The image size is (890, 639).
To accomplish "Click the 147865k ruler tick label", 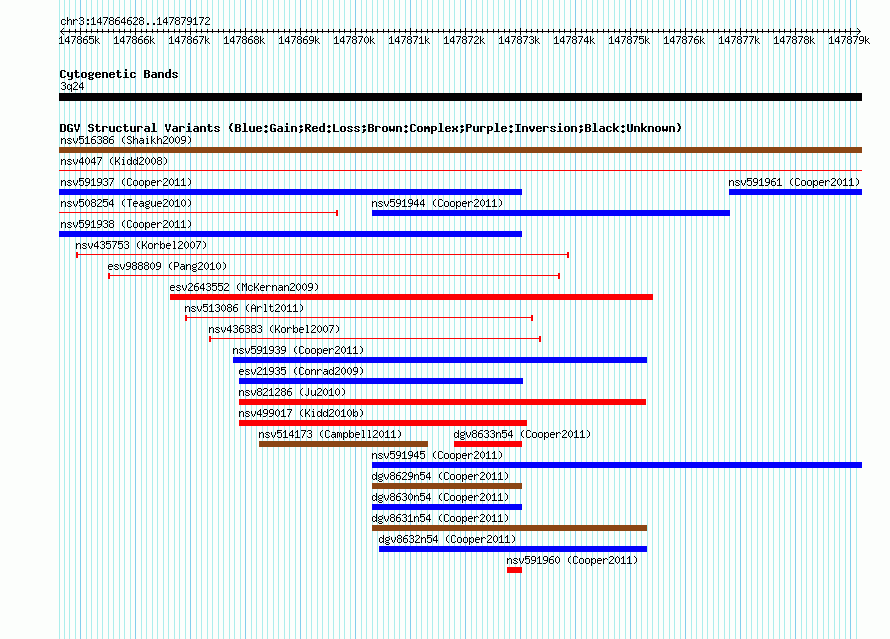I will (79, 40).
